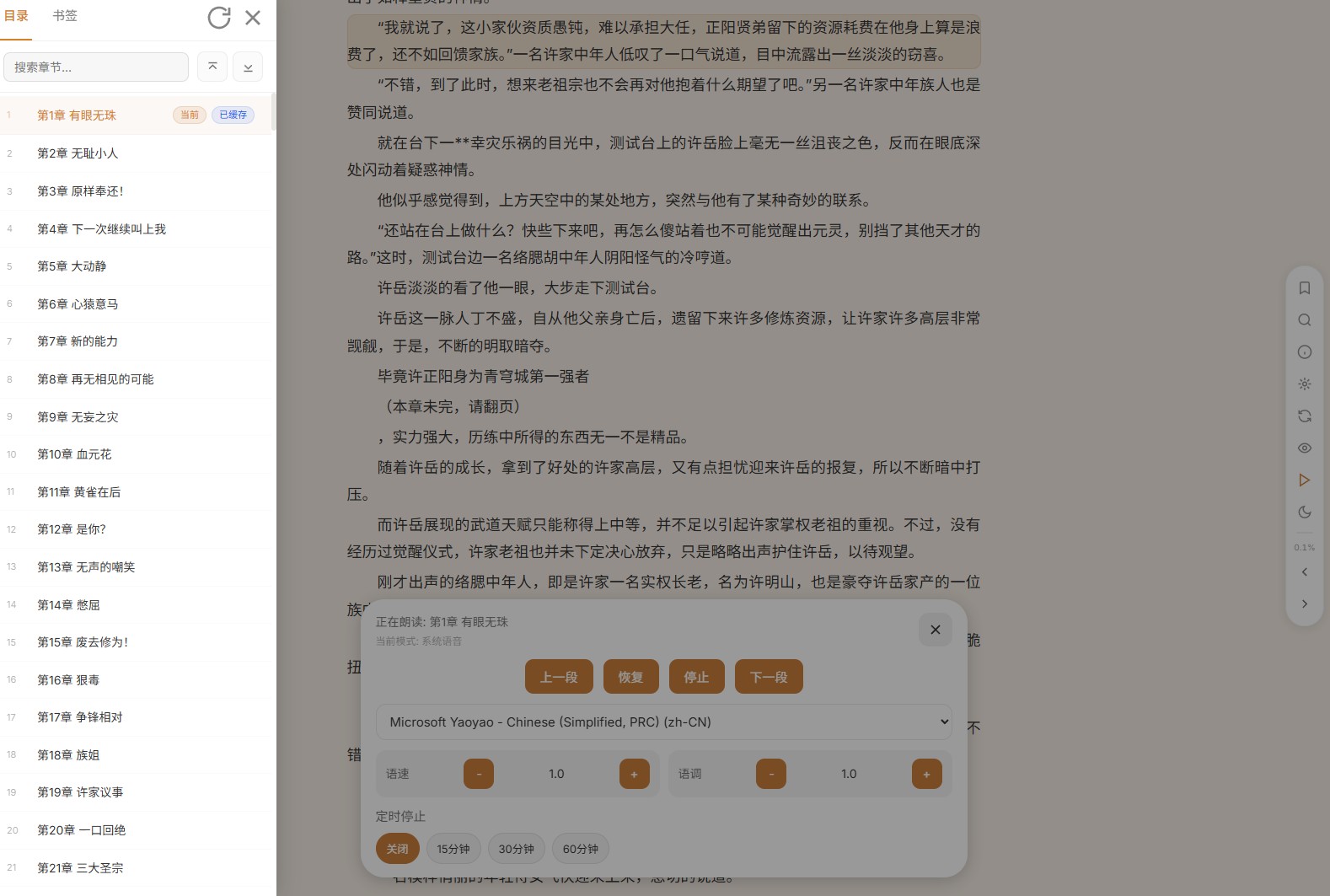Open book info icon in side toolbar

point(1305,352)
